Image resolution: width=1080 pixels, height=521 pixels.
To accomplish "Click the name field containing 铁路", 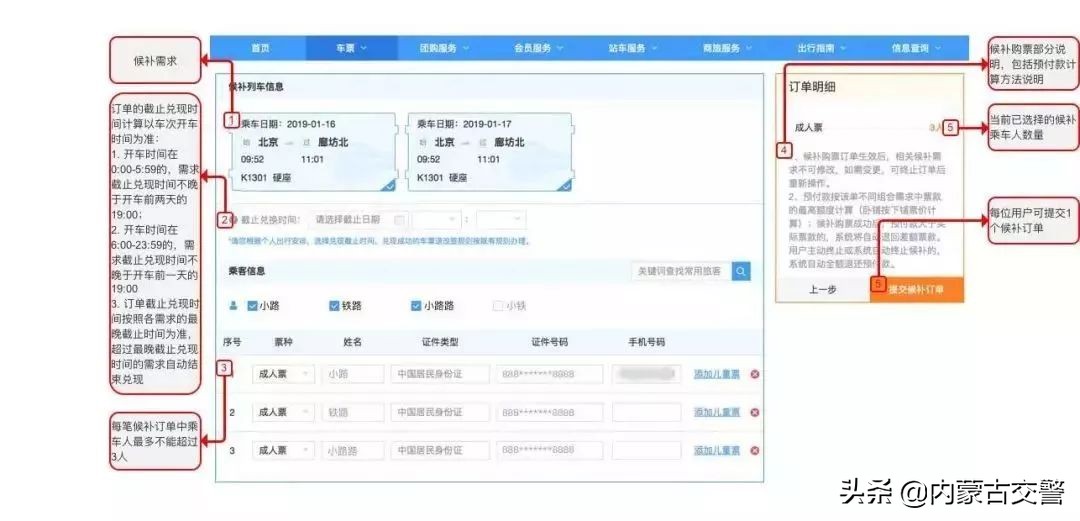I will 353,412.
